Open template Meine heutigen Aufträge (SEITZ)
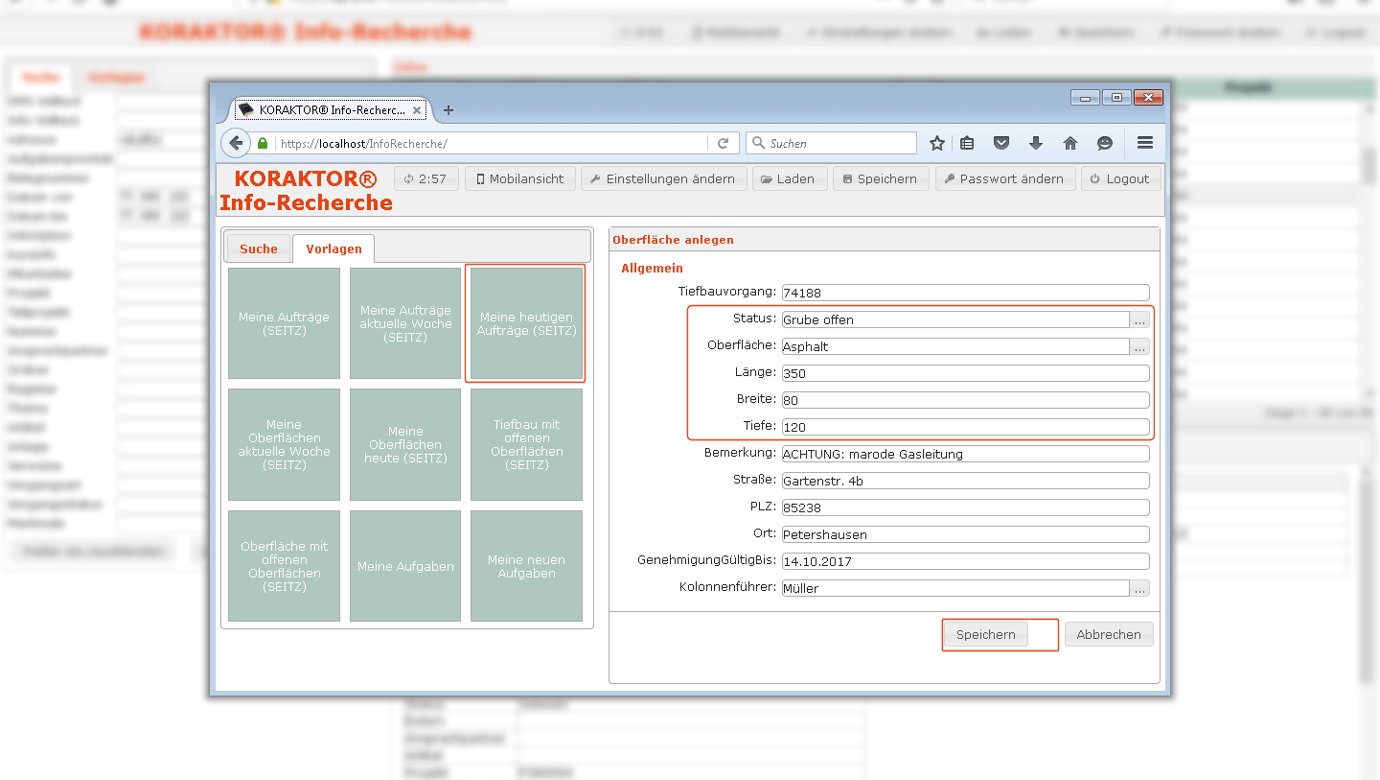The width and height of the screenshot is (1380, 780). point(526,323)
